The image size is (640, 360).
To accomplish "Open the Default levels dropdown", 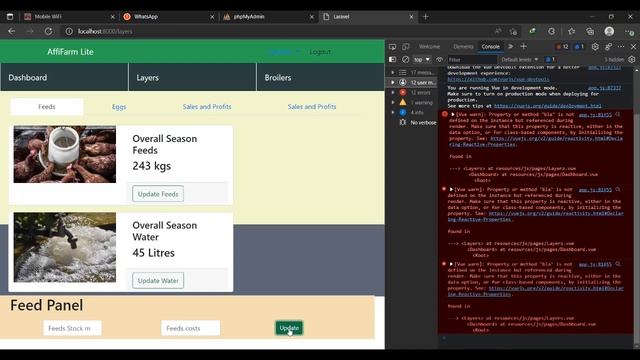I will coord(520,60).
